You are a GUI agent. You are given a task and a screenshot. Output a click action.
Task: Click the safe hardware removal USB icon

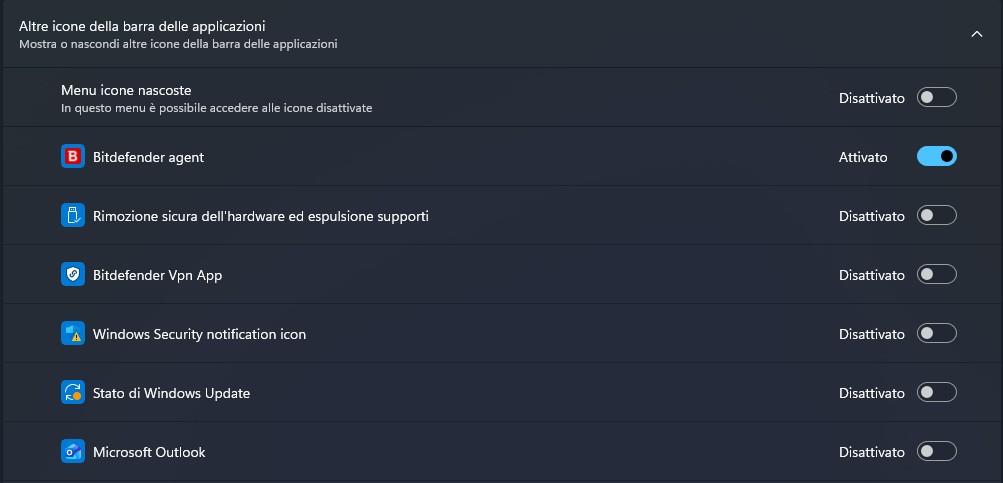tap(73, 216)
